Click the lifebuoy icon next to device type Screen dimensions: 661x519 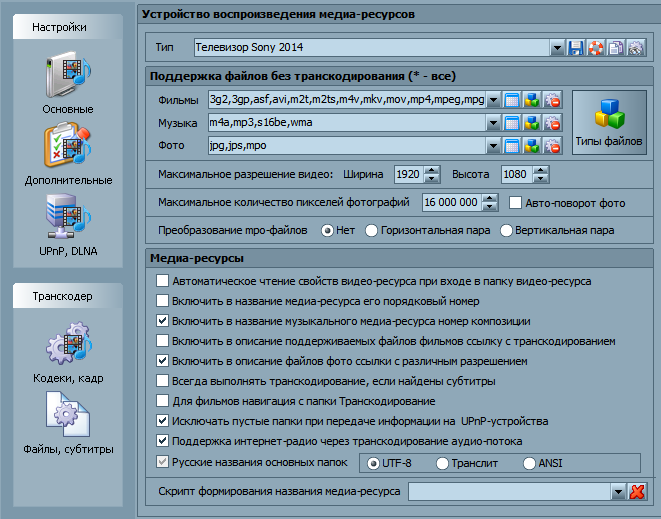point(596,47)
